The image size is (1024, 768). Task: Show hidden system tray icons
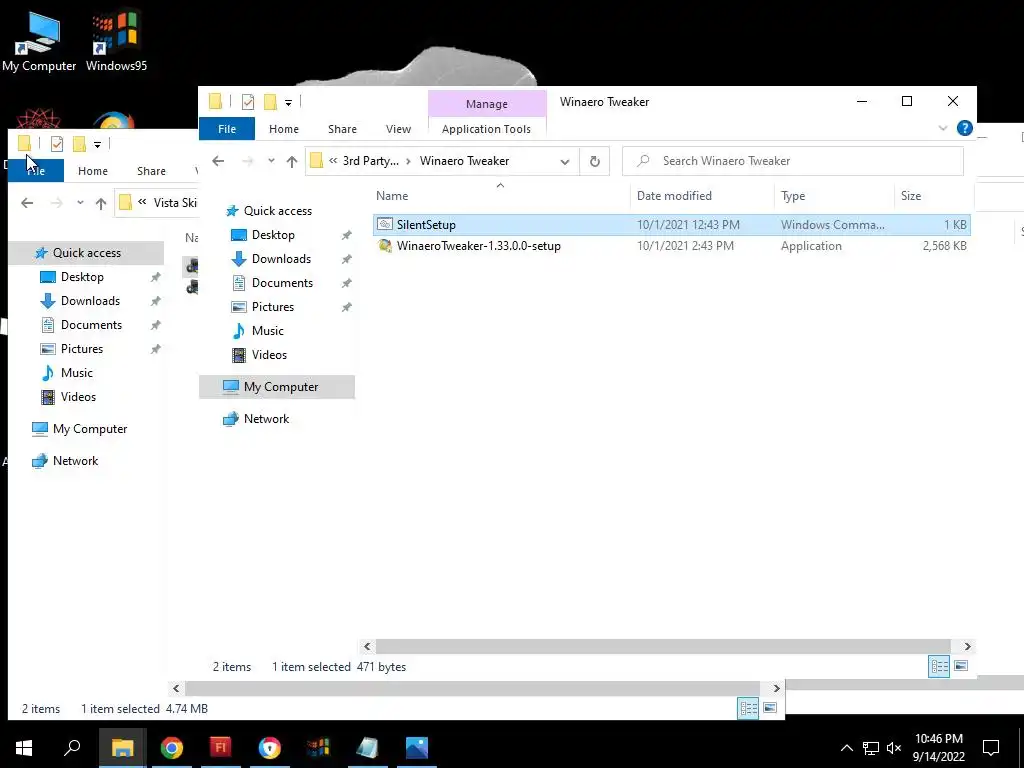coord(846,748)
